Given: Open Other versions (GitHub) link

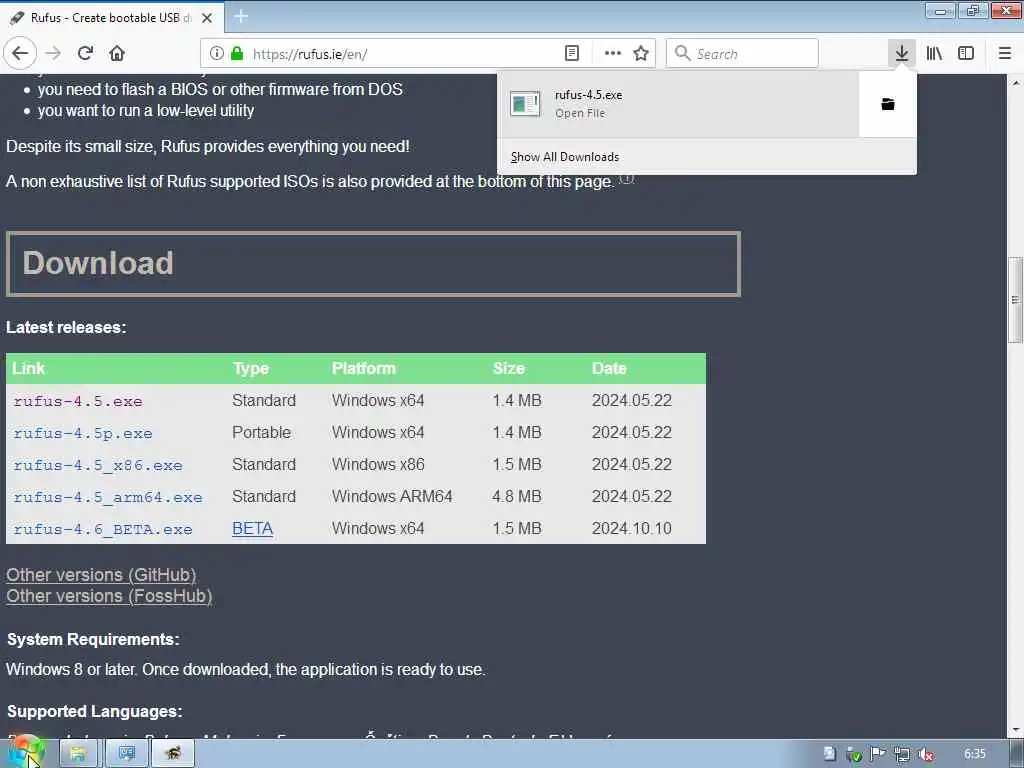Looking at the screenshot, I should 101,575.
